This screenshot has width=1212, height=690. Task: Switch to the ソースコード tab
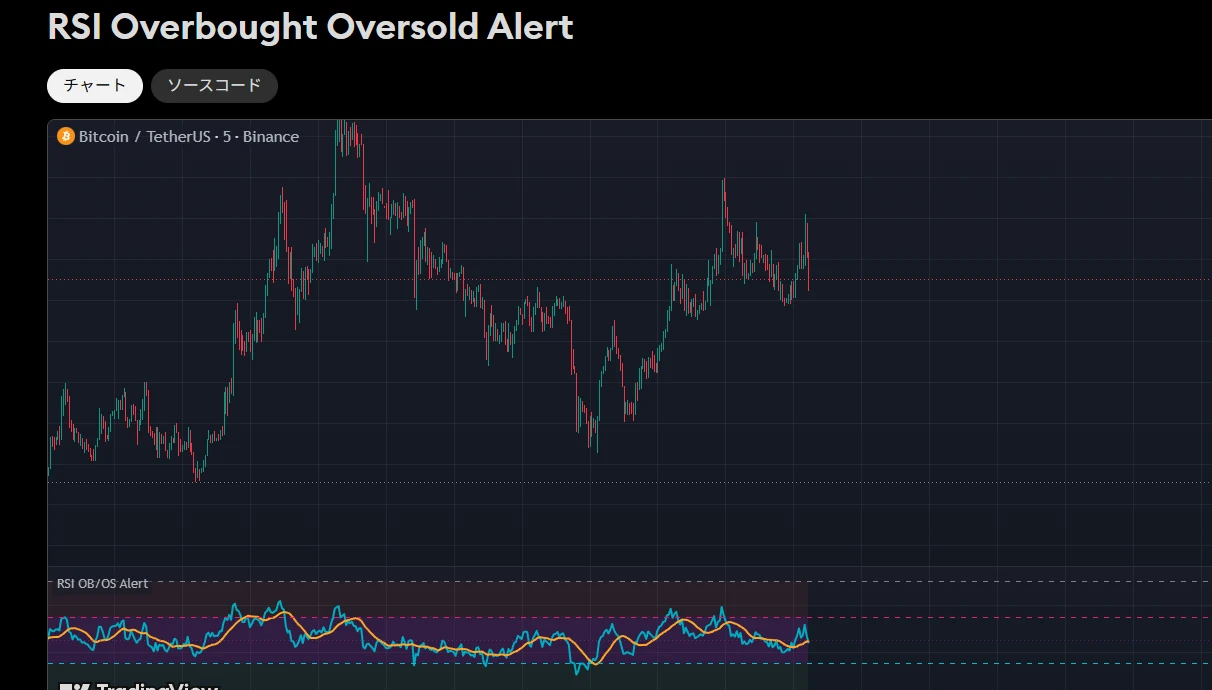point(214,86)
